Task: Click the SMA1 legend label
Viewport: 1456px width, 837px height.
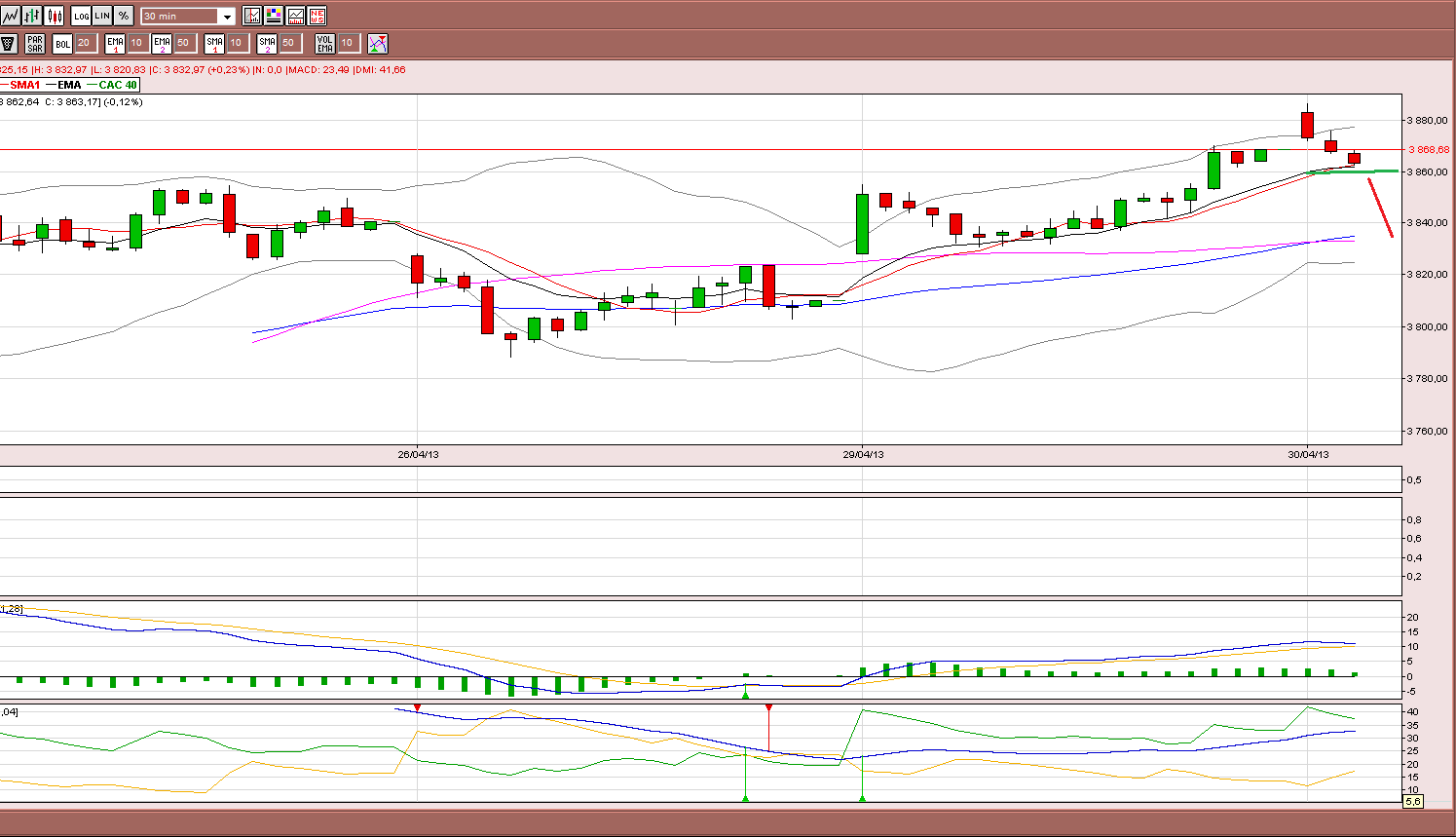Action: point(25,86)
